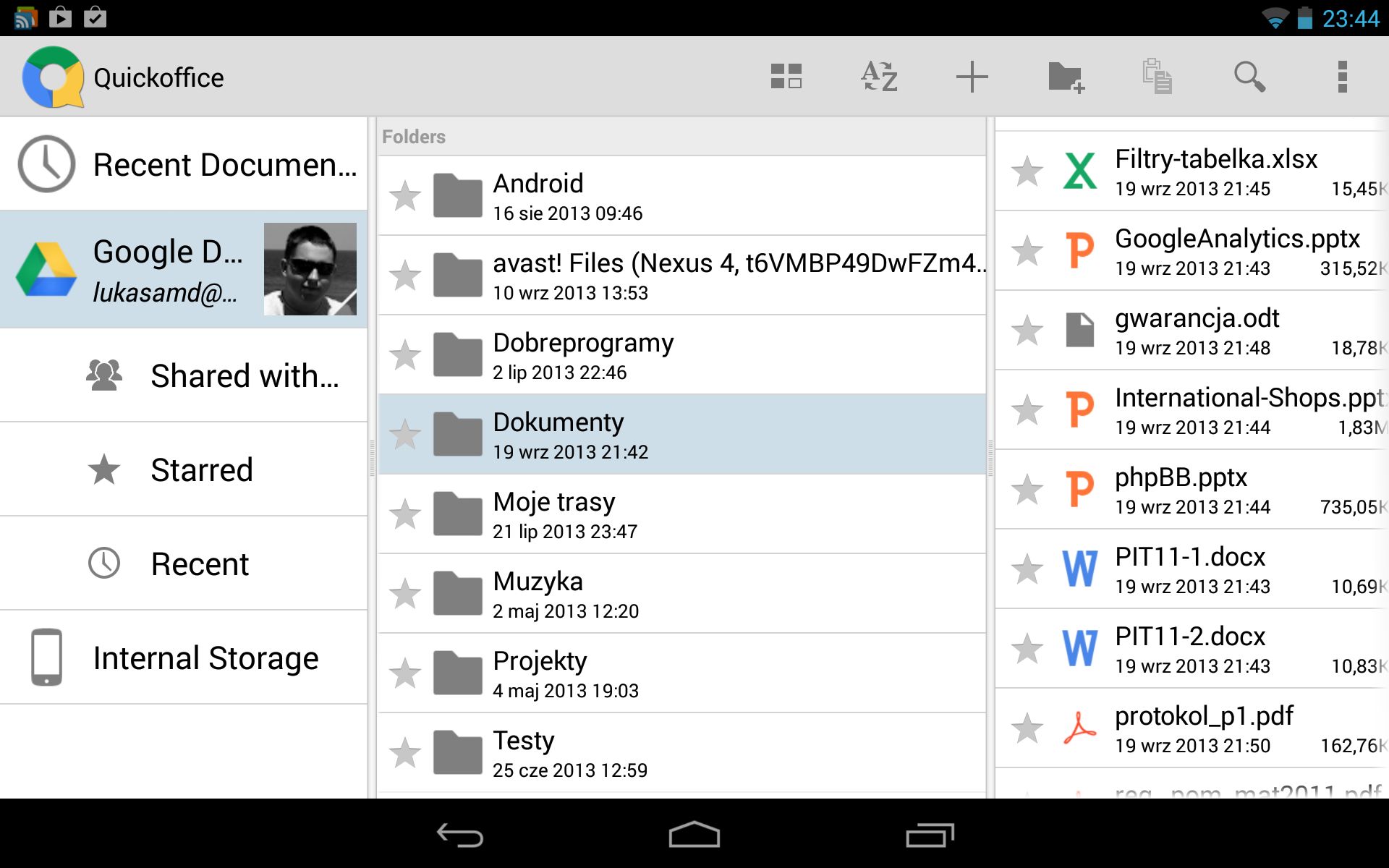1389x868 pixels.
Task: Click the paste clipboard icon
Action: pos(1157,77)
